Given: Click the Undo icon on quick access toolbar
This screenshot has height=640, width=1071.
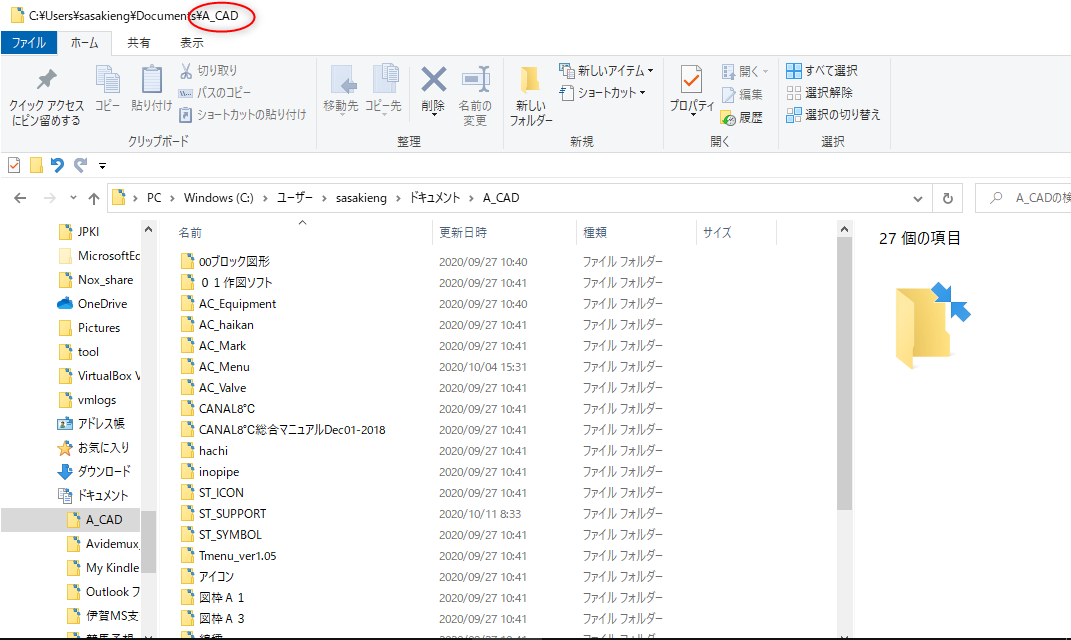Looking at the screenshot, I should pos(57,166).
